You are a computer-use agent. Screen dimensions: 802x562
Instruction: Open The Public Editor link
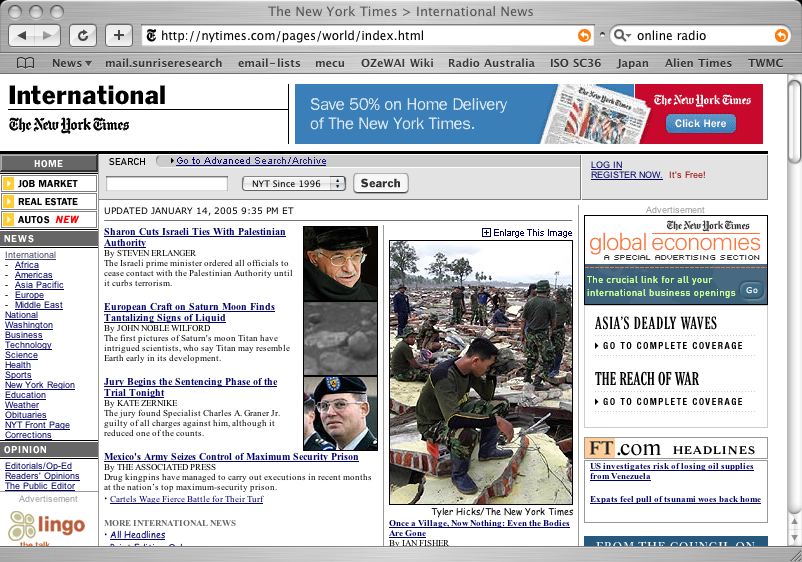pyautogui.click(x=40, y=486)
